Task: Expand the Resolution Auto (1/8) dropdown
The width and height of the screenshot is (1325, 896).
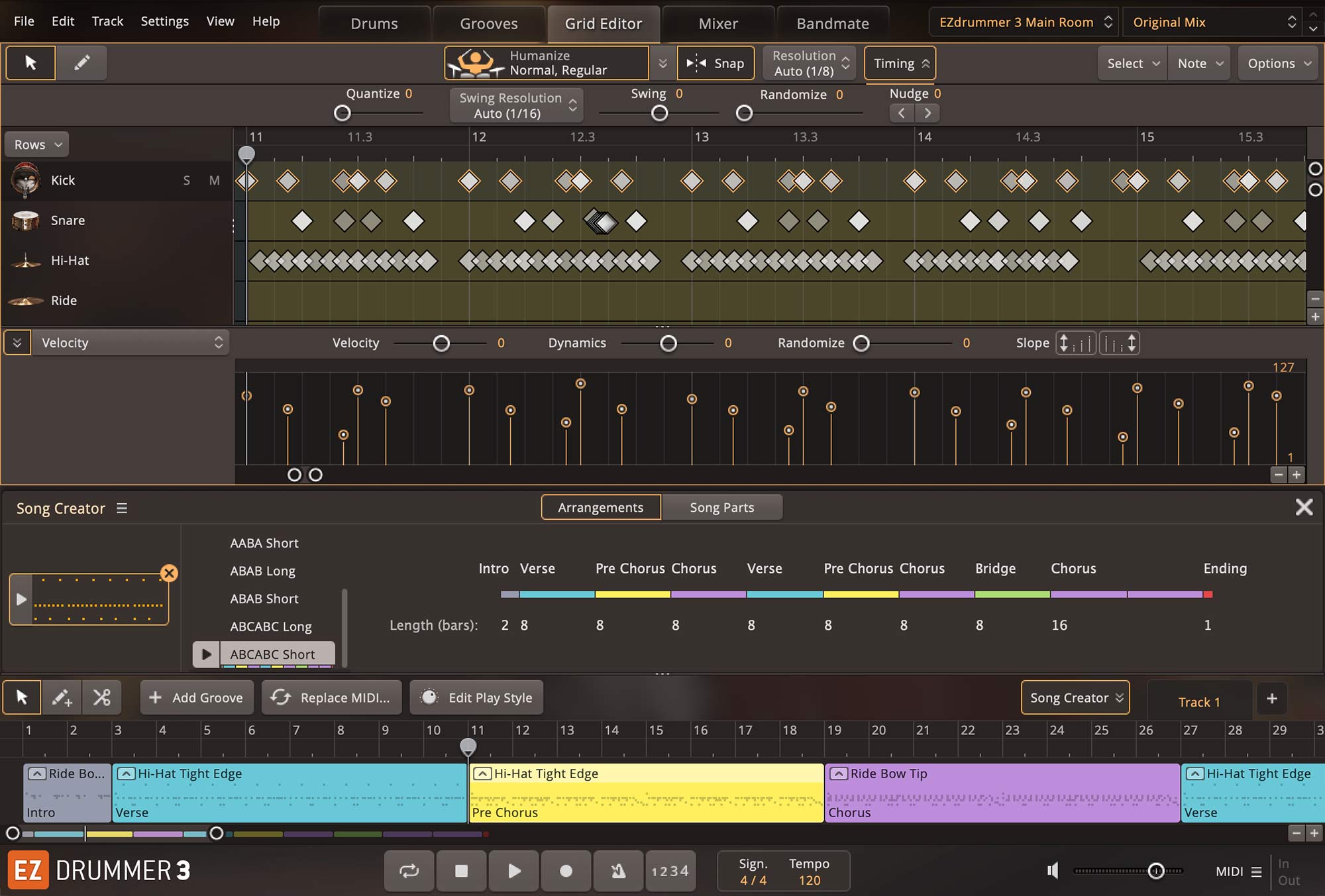Action: tap(810, 64)
